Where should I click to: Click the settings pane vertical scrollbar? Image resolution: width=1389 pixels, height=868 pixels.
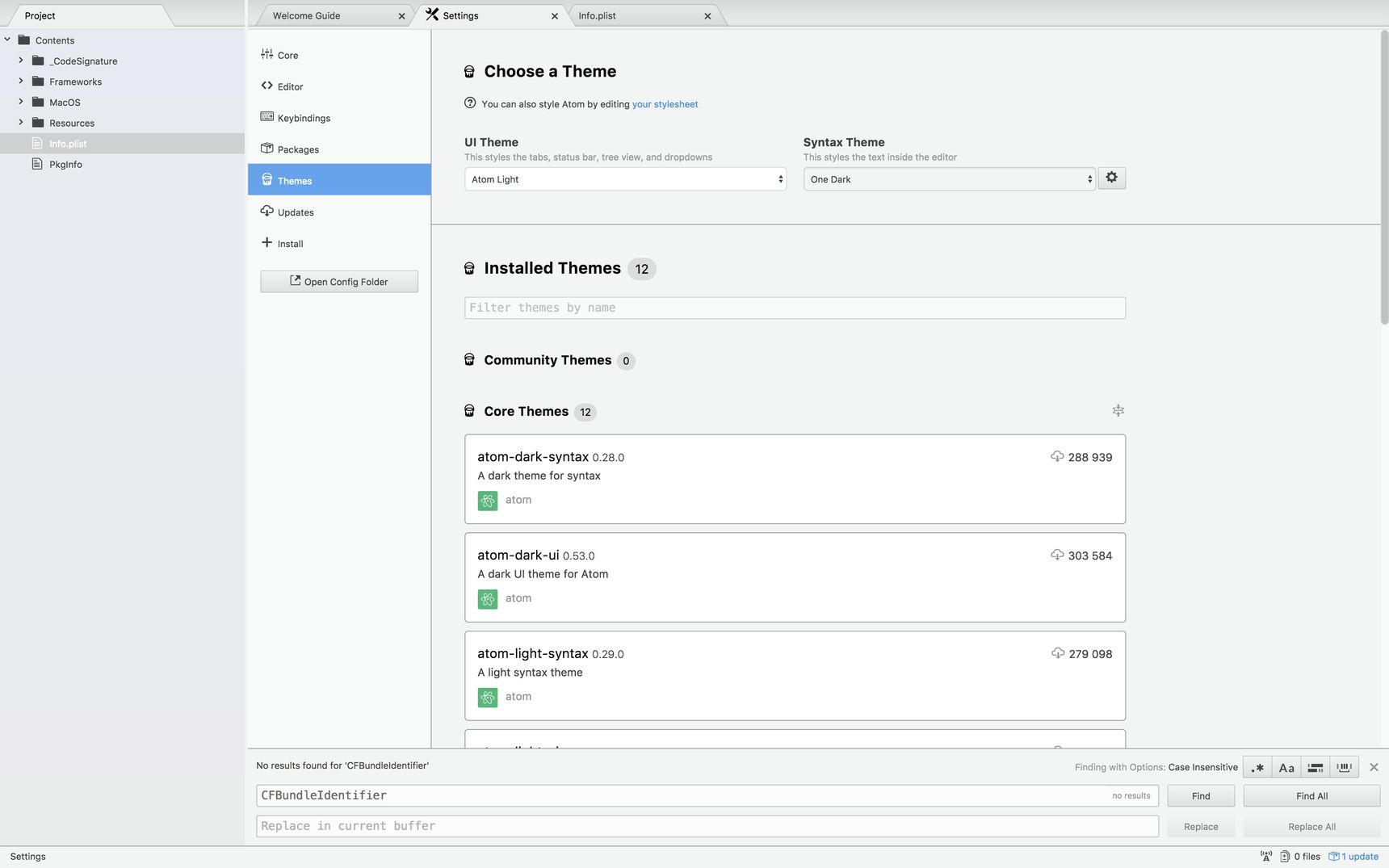[1383, 178]
